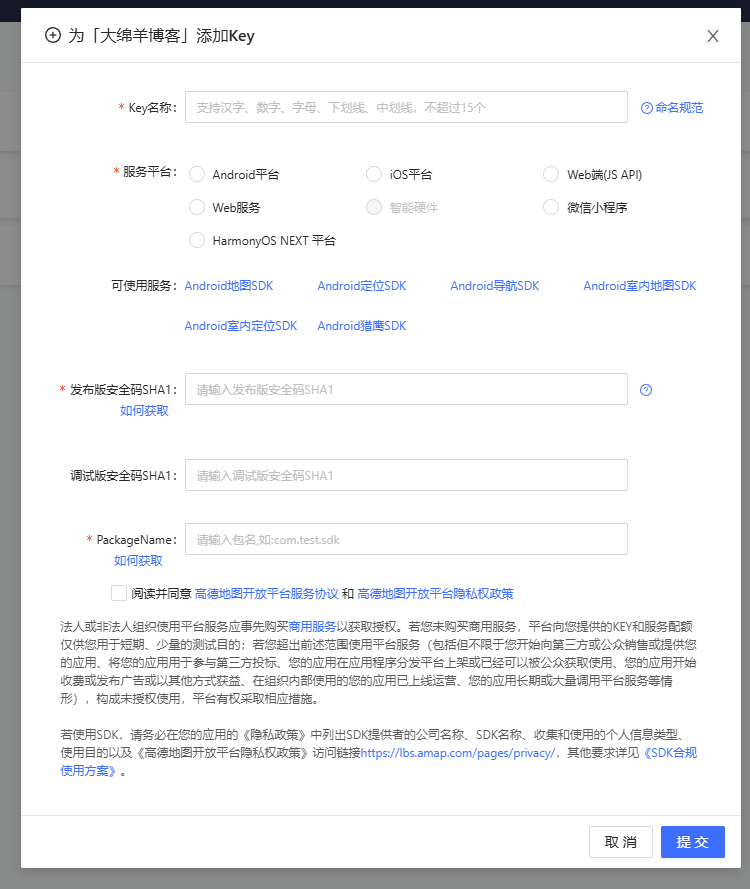The width and height of the screenshot is (750, 889).
Task: Click the 取消 cancel button
Action: (621, 842)
